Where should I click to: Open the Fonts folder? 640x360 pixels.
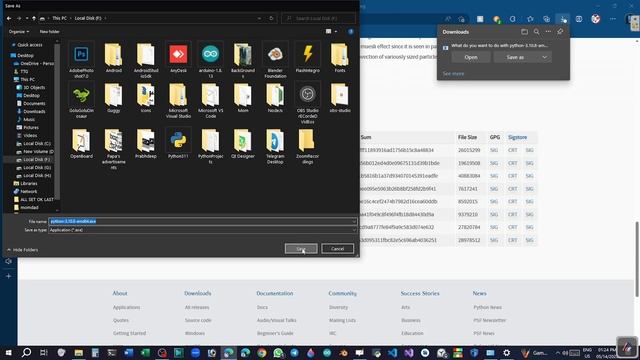click(340, 58)
